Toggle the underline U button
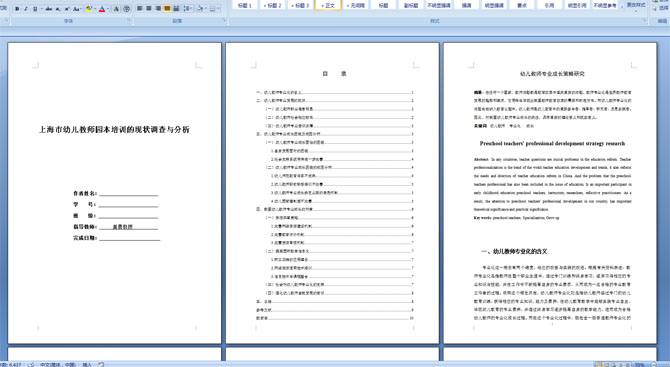Image resolution: width=670 pixels, height=367 pixels. (x=35, y=9)
